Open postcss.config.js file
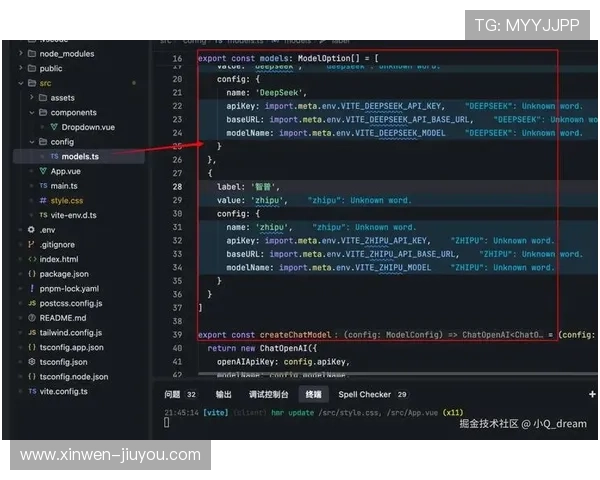600x480 pixels. click(71, 304)
